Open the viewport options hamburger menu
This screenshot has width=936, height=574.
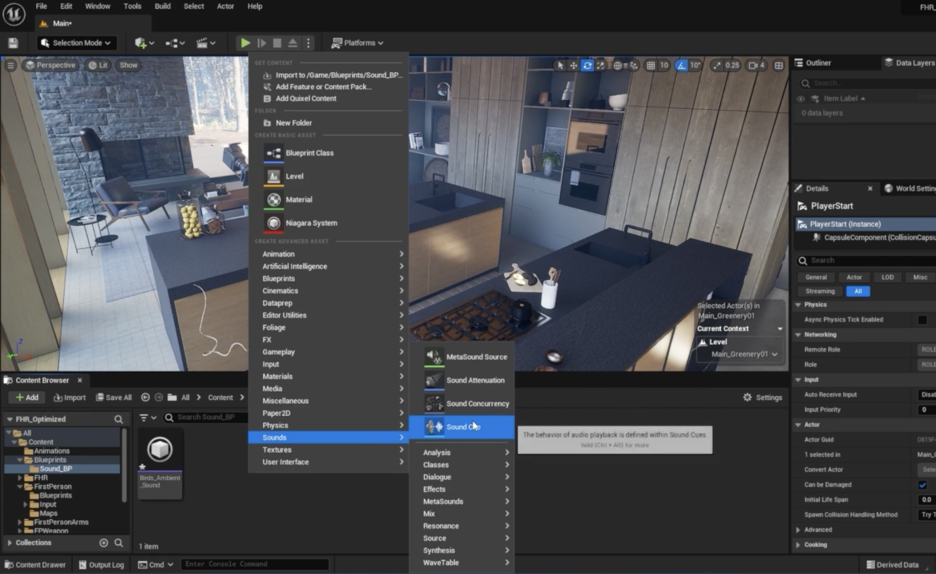[11, 65]
